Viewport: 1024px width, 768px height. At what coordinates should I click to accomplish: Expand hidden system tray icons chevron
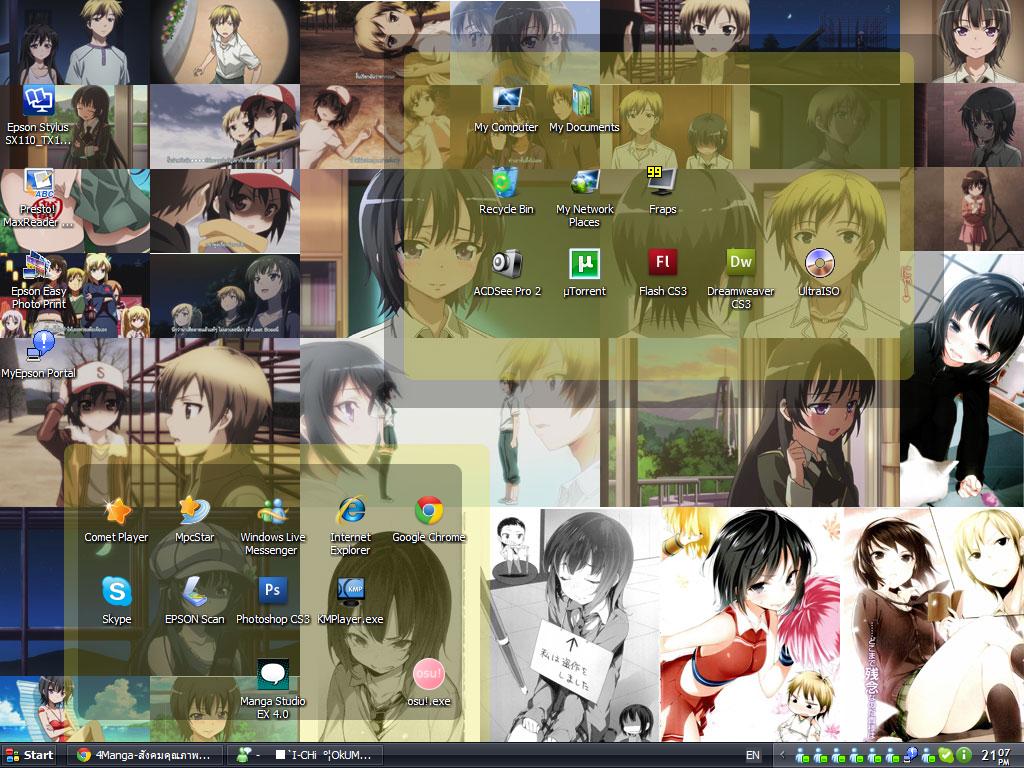coord(782,756)
